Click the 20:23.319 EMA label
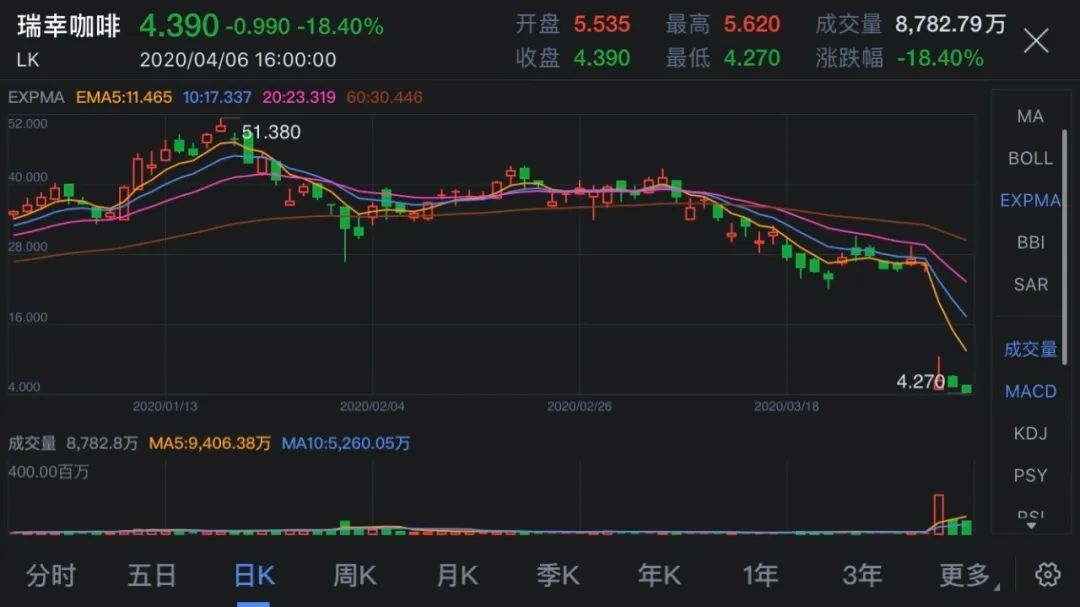 click(299, 97)
